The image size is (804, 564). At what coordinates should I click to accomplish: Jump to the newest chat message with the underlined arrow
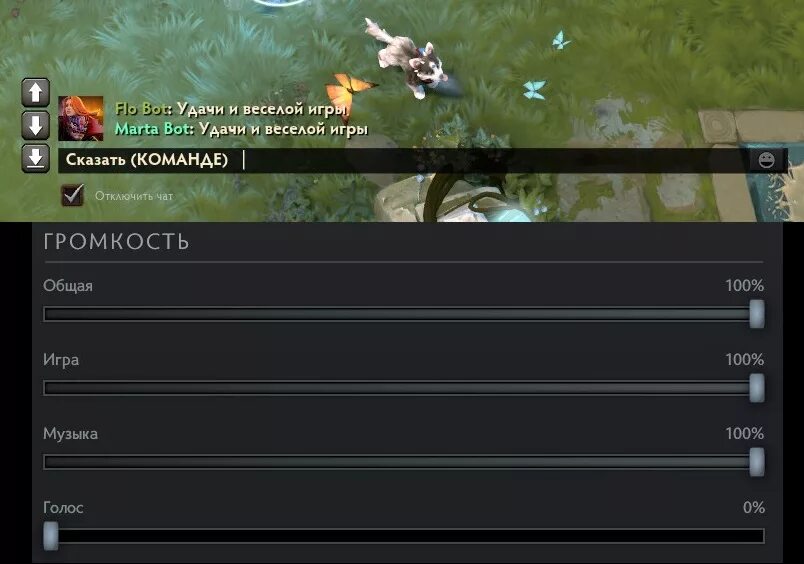pos(35,158)
